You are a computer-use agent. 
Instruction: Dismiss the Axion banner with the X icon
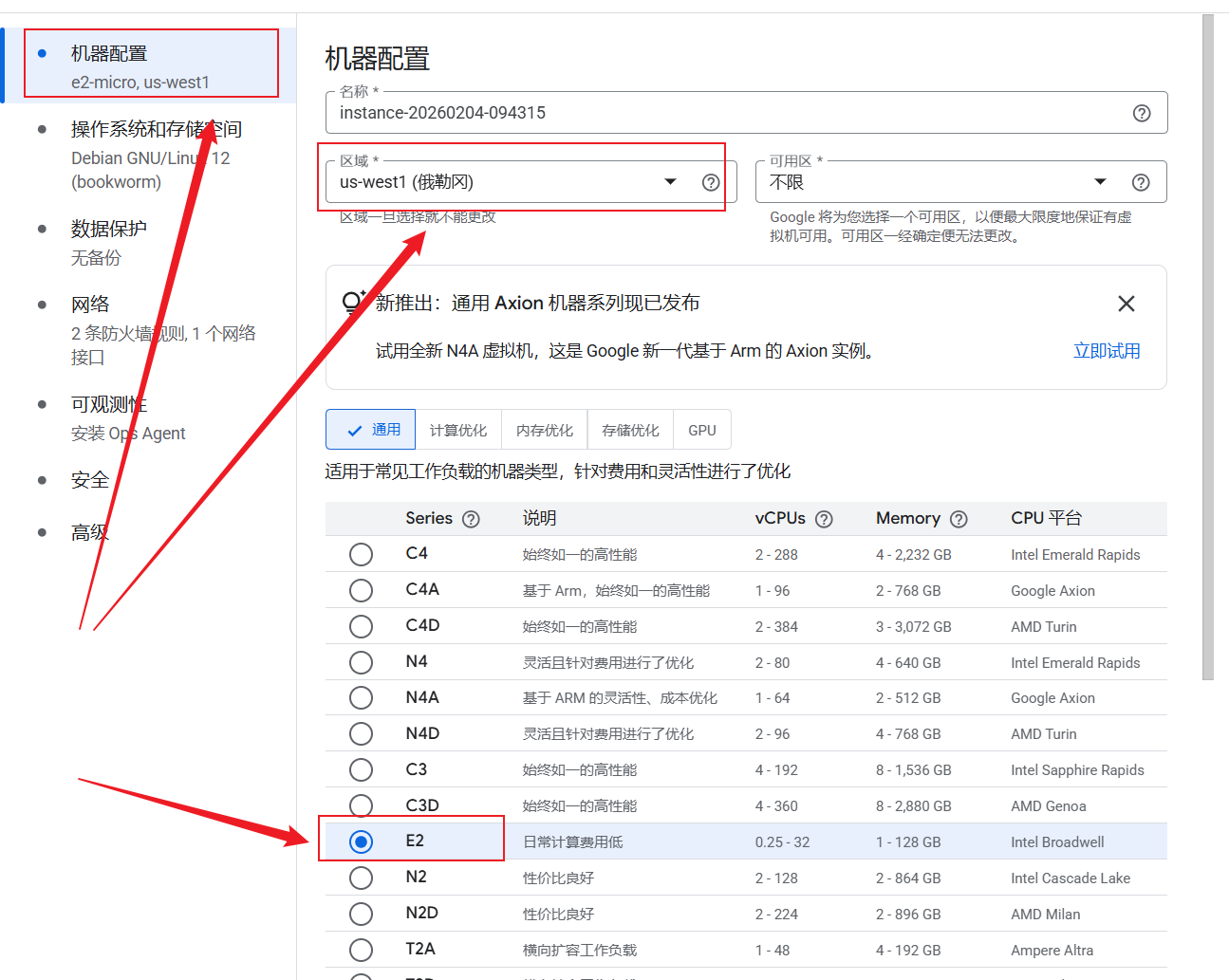1127,304
